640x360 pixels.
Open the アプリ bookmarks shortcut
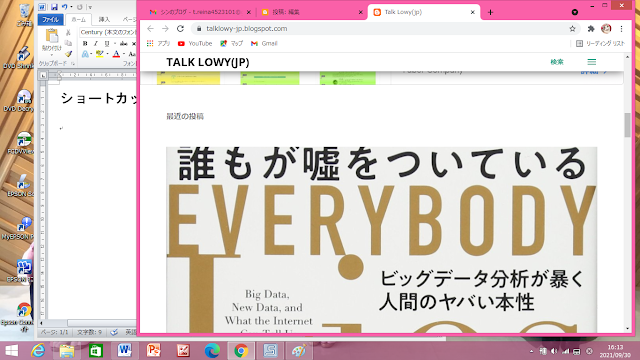(158, 43)
